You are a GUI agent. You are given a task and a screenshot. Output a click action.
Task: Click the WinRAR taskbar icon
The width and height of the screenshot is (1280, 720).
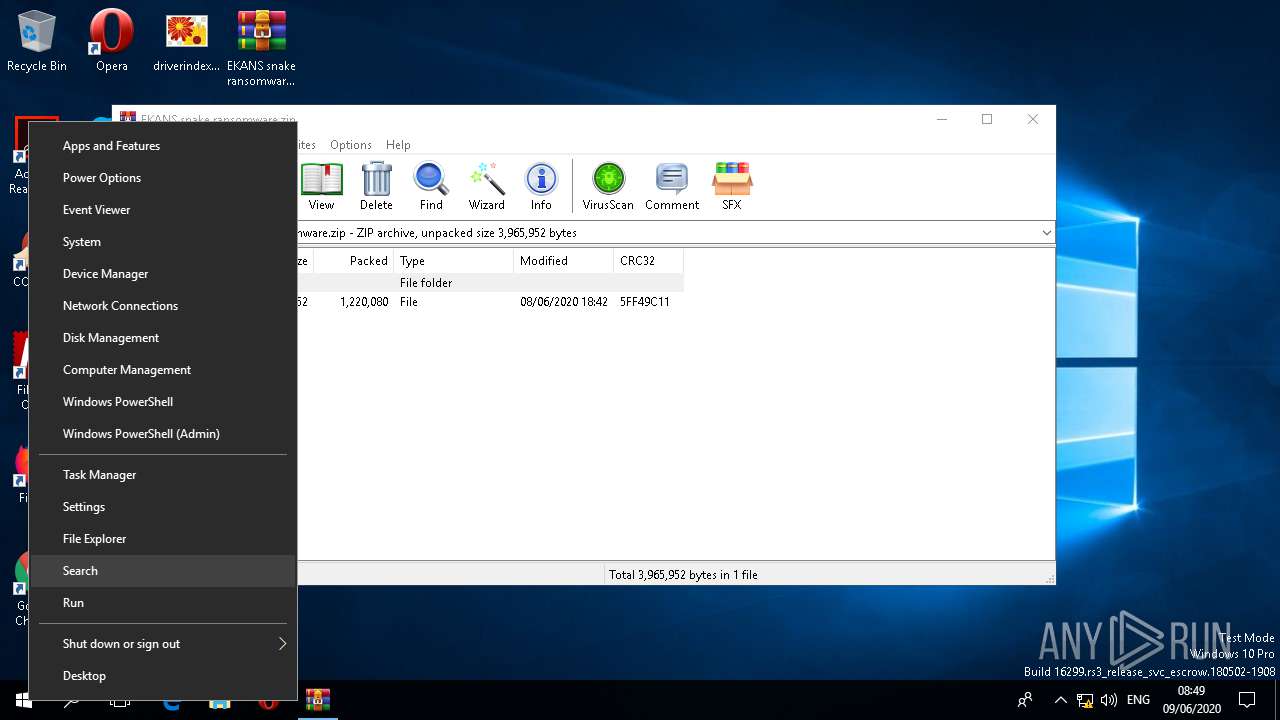coord(318,700)
